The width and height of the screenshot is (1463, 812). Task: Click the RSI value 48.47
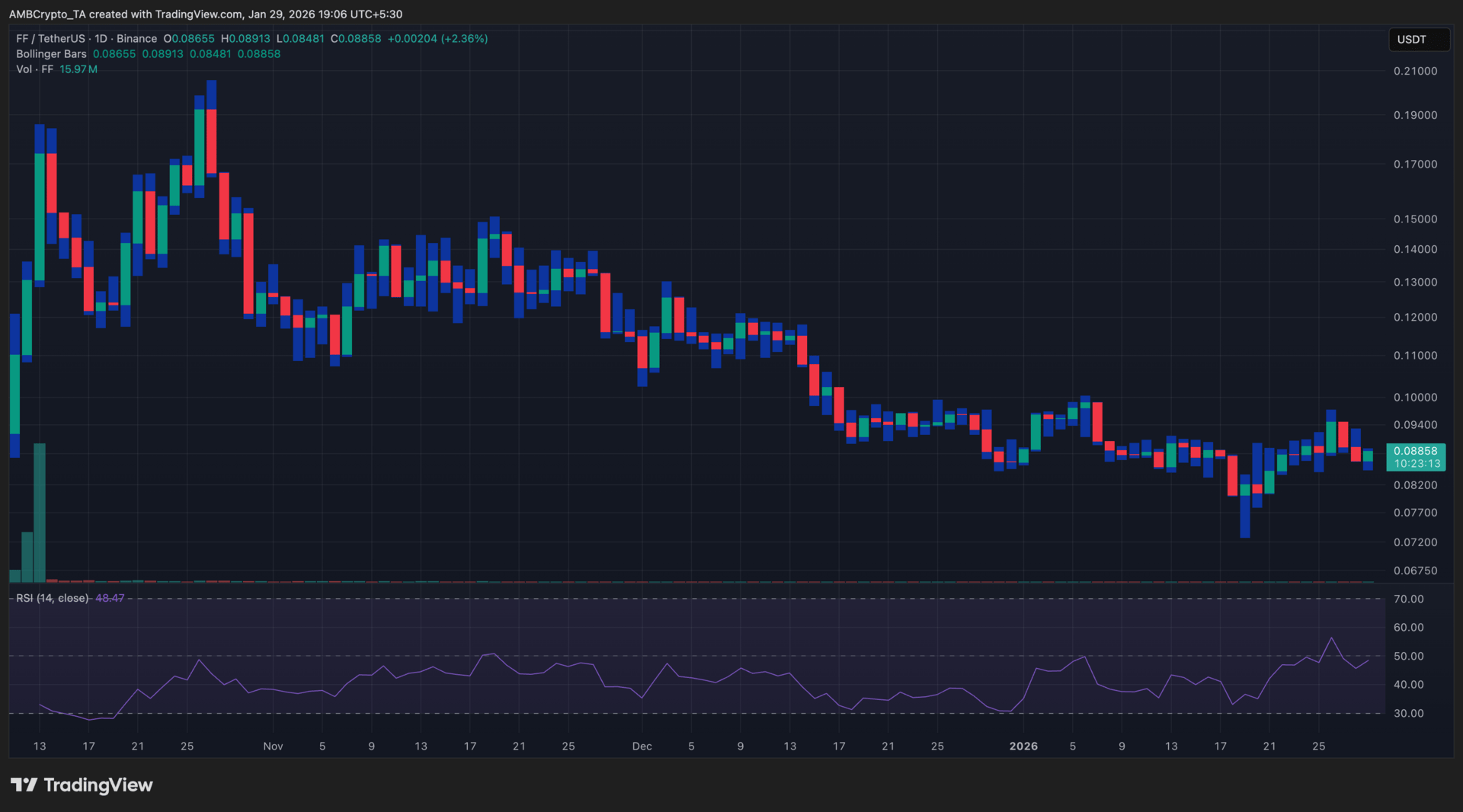click(x=110, y=598)
